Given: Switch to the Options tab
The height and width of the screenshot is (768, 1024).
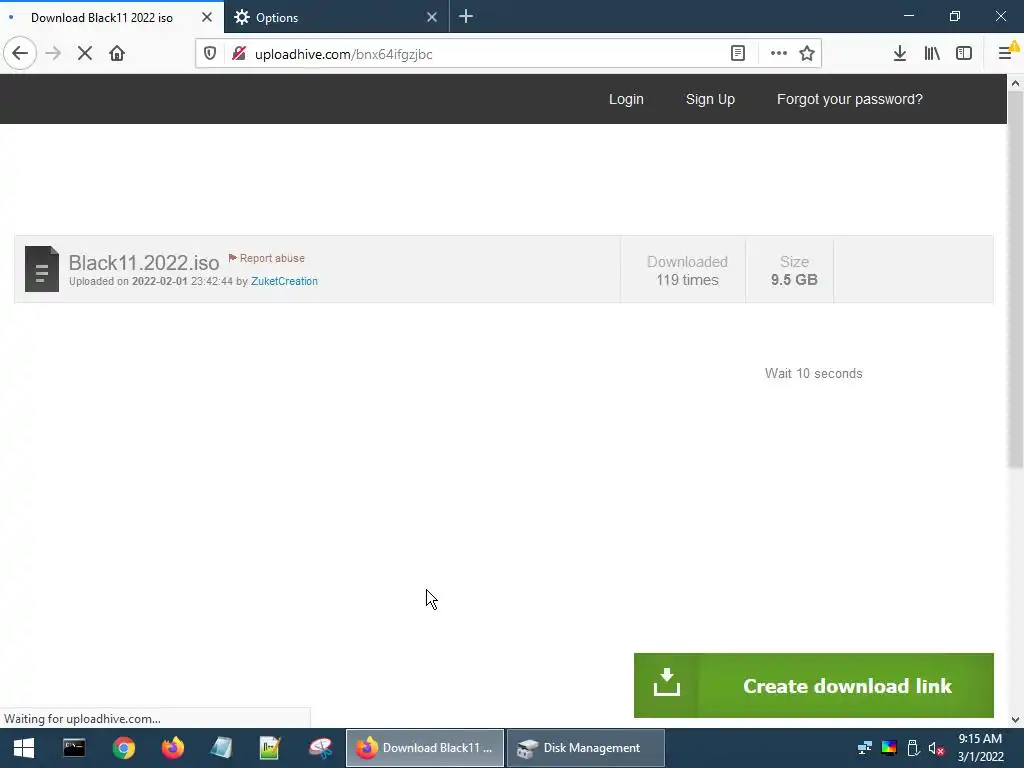Looking at the screenshot, I should point(336,17).
